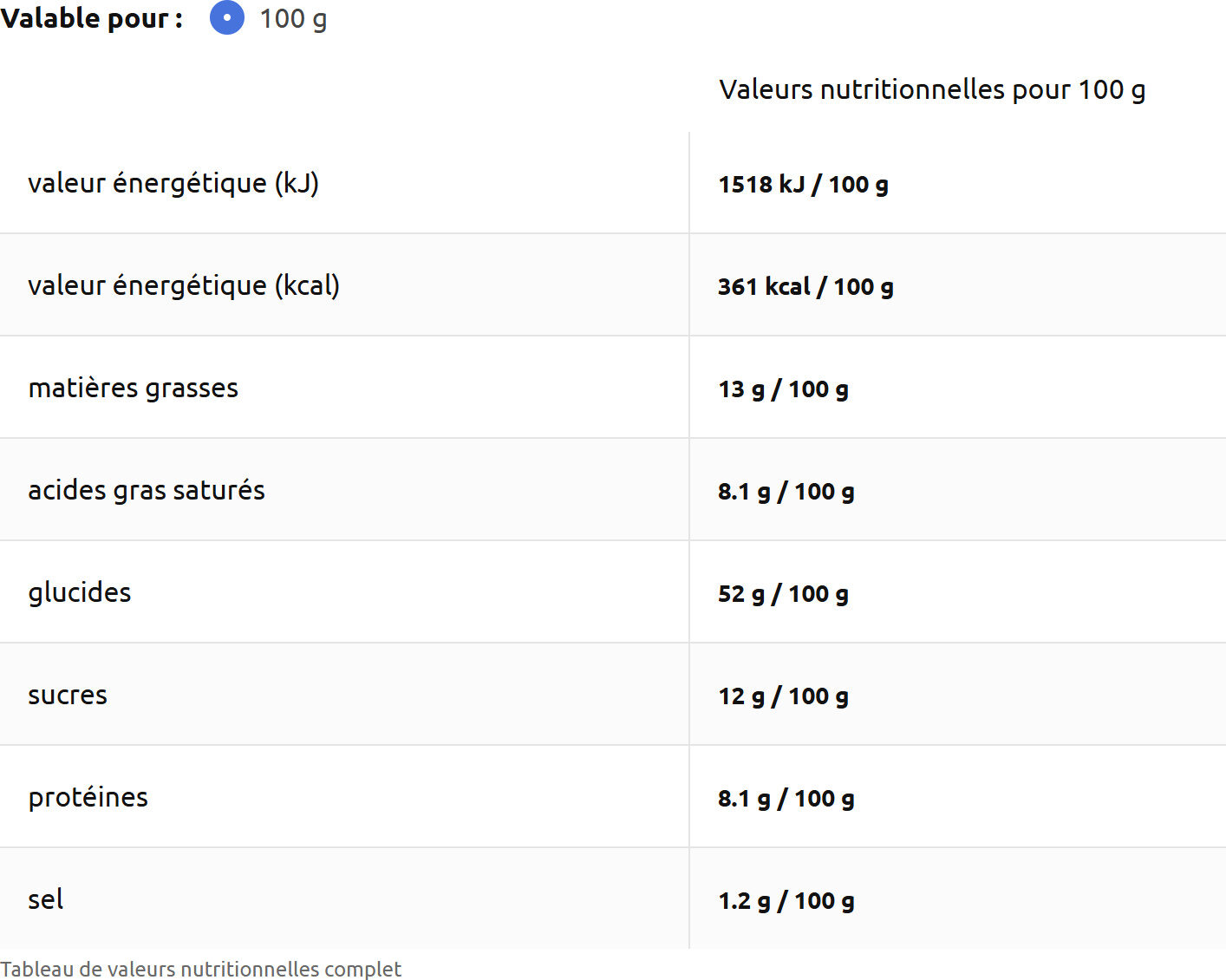
Task: Select the 'protéines' row label
Action: point(88,797)
